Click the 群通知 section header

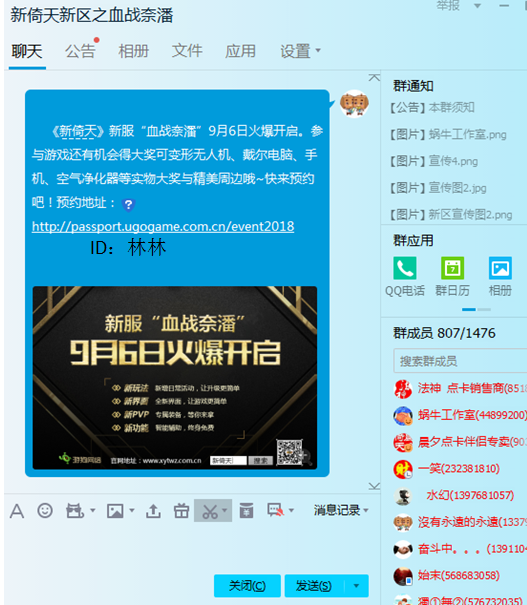pos(413,86)
